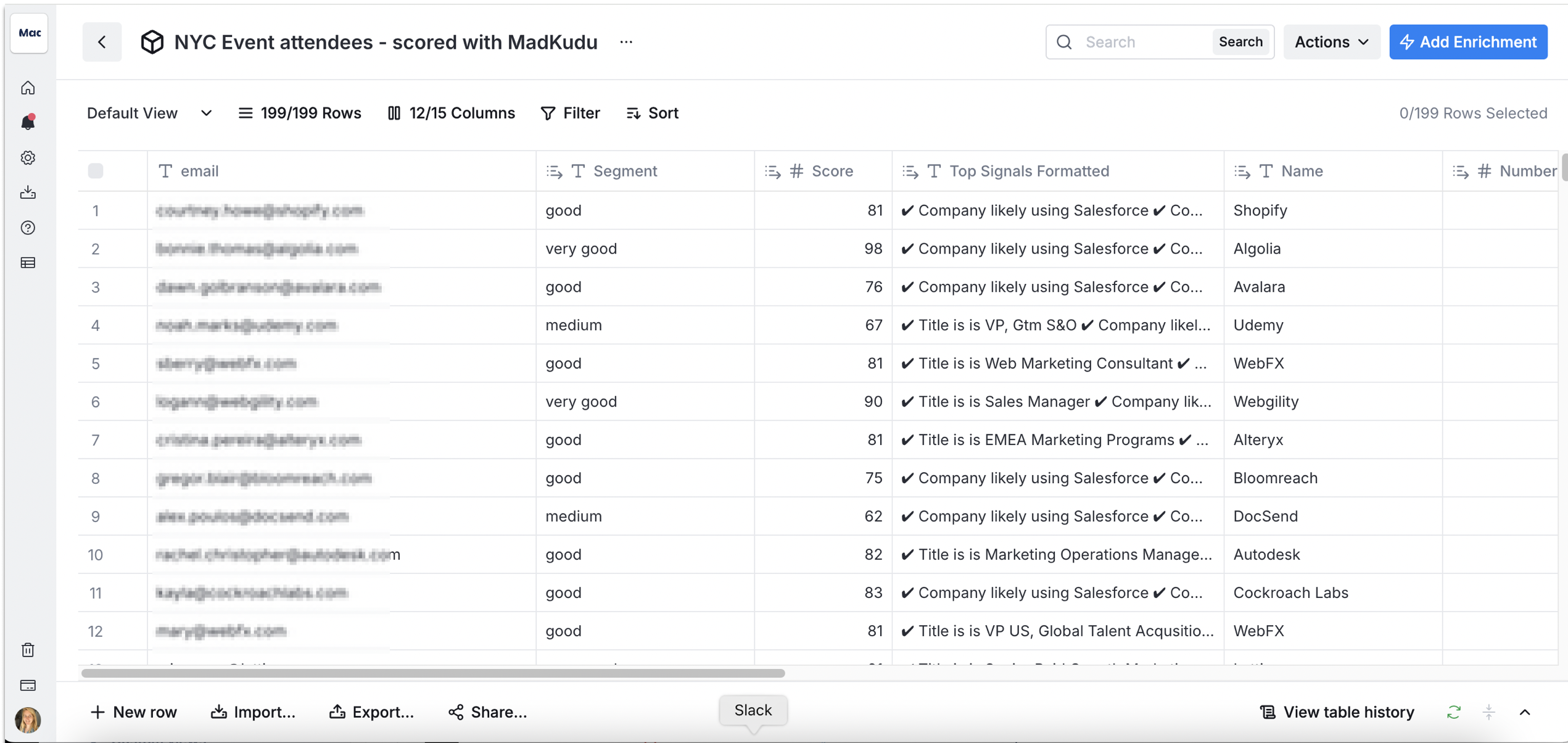Click the Mac workspace logo
Image resolution: width=1568 pixels, height=743 pixels.
tap(28, 33)
